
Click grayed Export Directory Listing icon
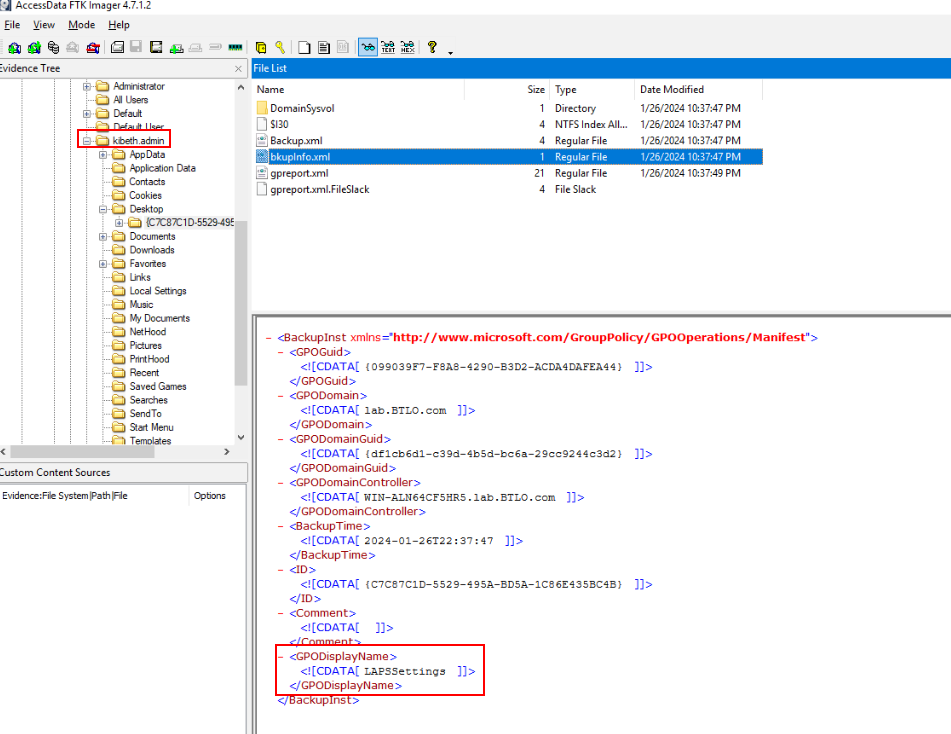(x=343, y=47)
